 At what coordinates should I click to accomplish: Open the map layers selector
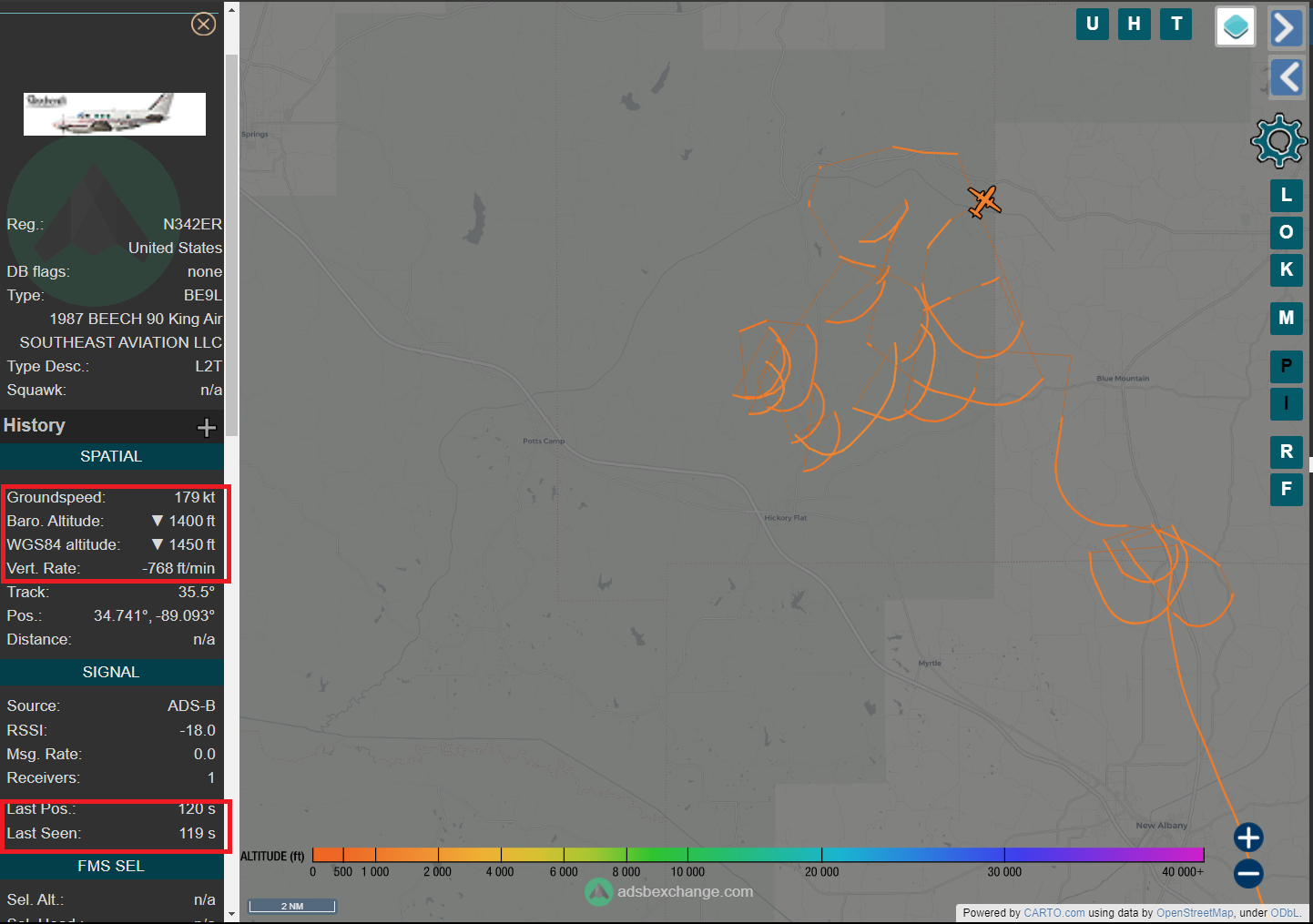(x=1236, y=26)
